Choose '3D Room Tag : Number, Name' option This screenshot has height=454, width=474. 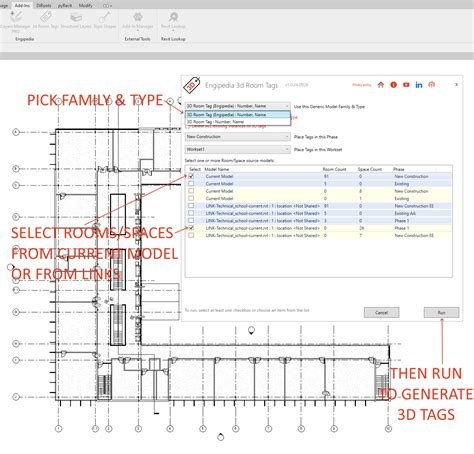(x=238, y=122)
